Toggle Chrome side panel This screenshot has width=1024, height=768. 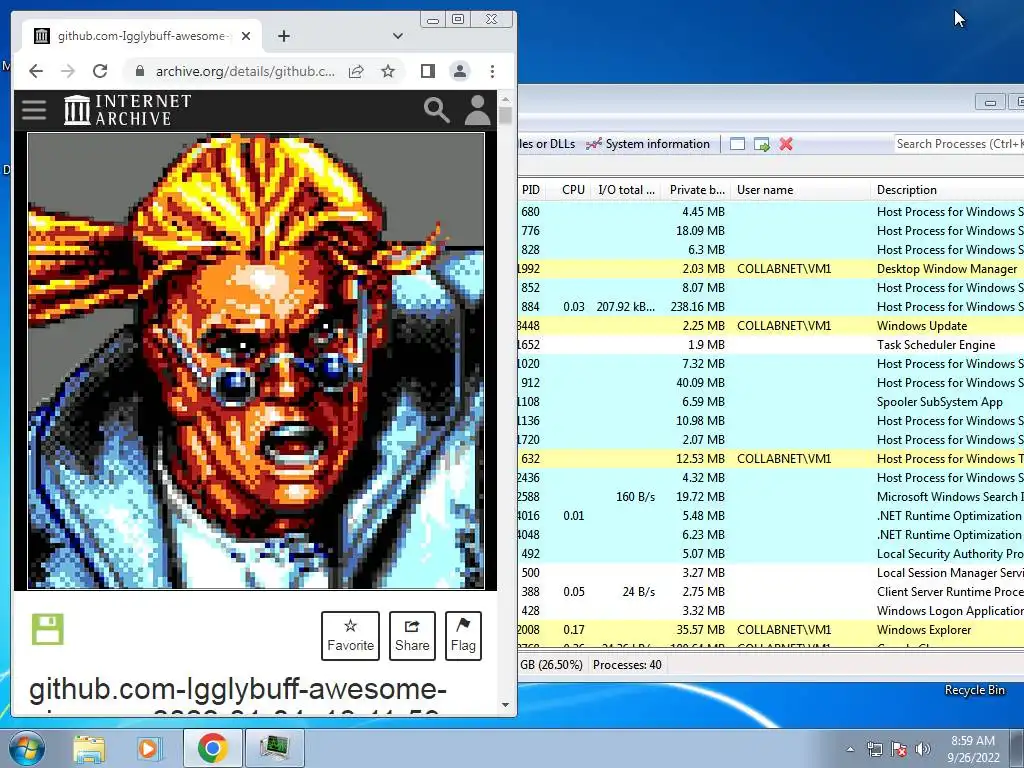428,71
